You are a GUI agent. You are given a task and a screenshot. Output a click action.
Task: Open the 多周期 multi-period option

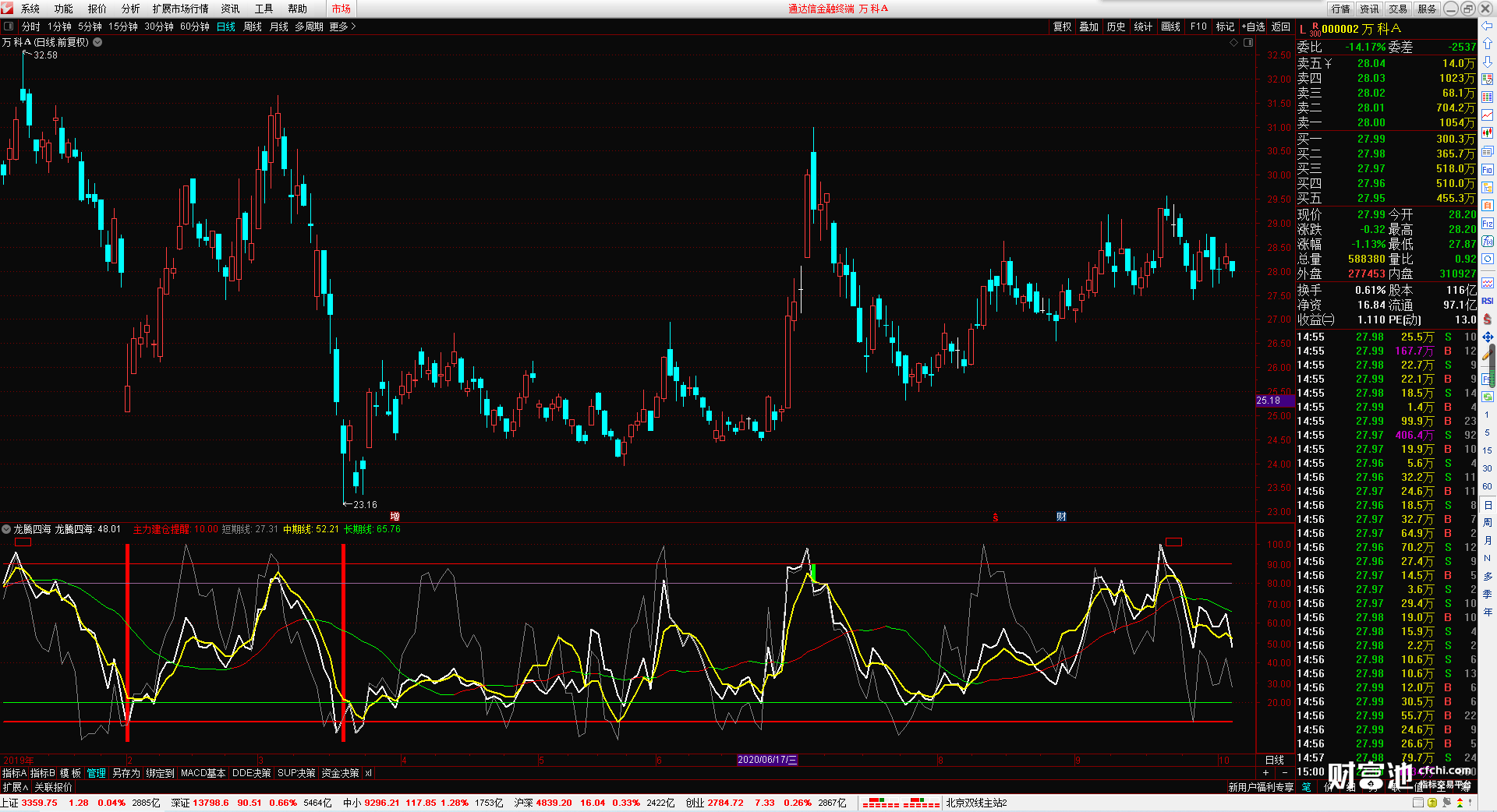309,26
